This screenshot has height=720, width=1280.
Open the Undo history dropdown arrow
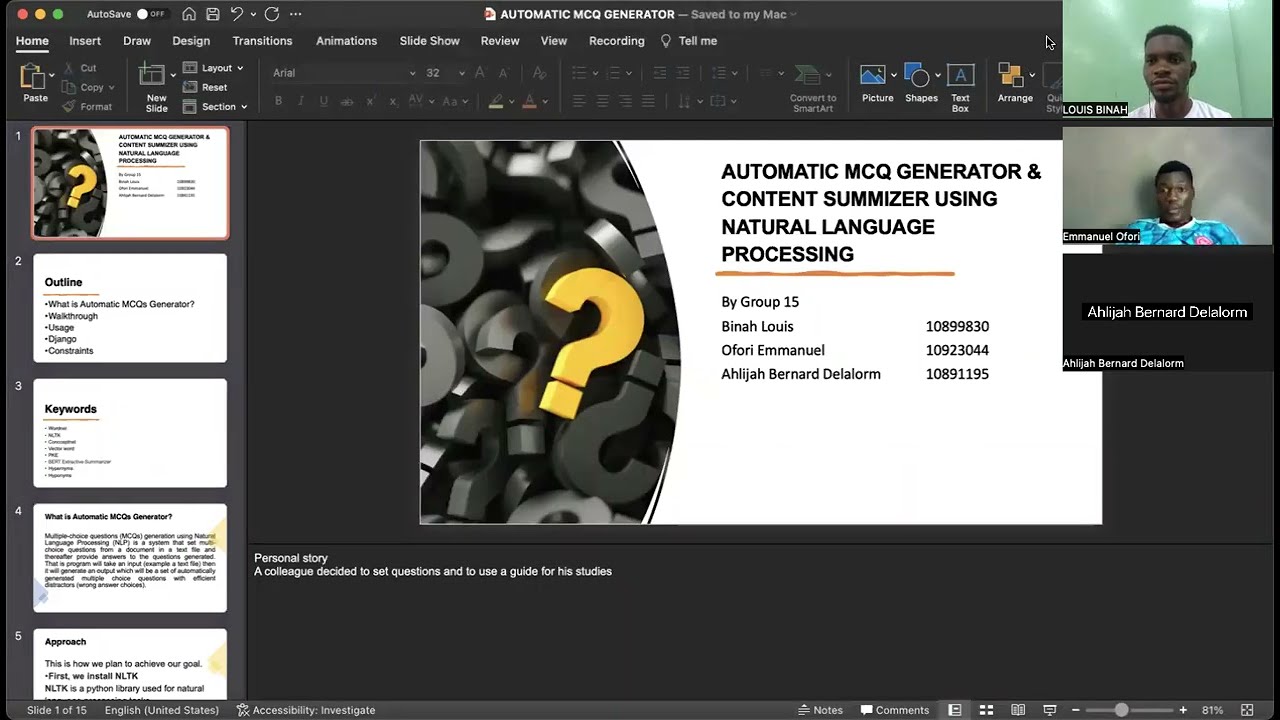click(x=253, y=14)
